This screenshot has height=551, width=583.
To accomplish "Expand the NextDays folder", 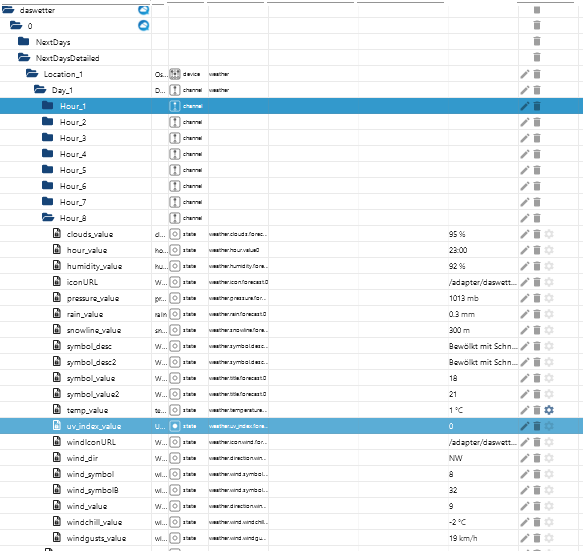I will click(23, 41).
